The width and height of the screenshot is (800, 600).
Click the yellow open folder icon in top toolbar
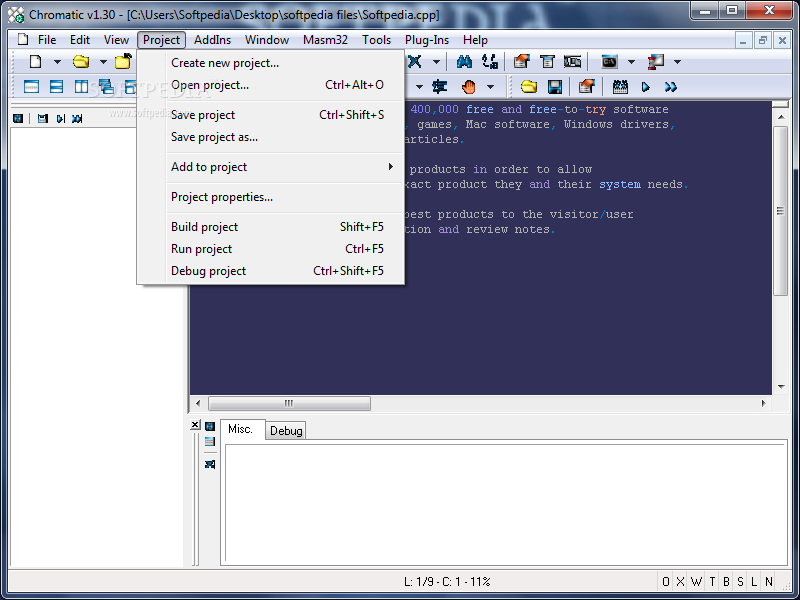tap(81, 62)
